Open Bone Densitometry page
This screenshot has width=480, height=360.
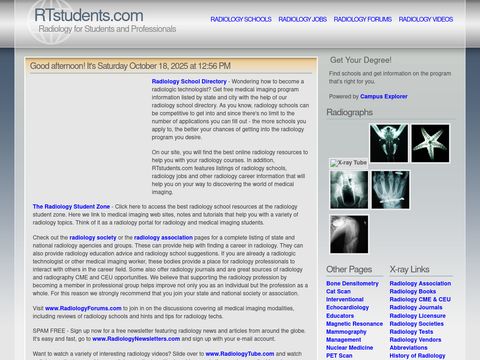[352, 283]
